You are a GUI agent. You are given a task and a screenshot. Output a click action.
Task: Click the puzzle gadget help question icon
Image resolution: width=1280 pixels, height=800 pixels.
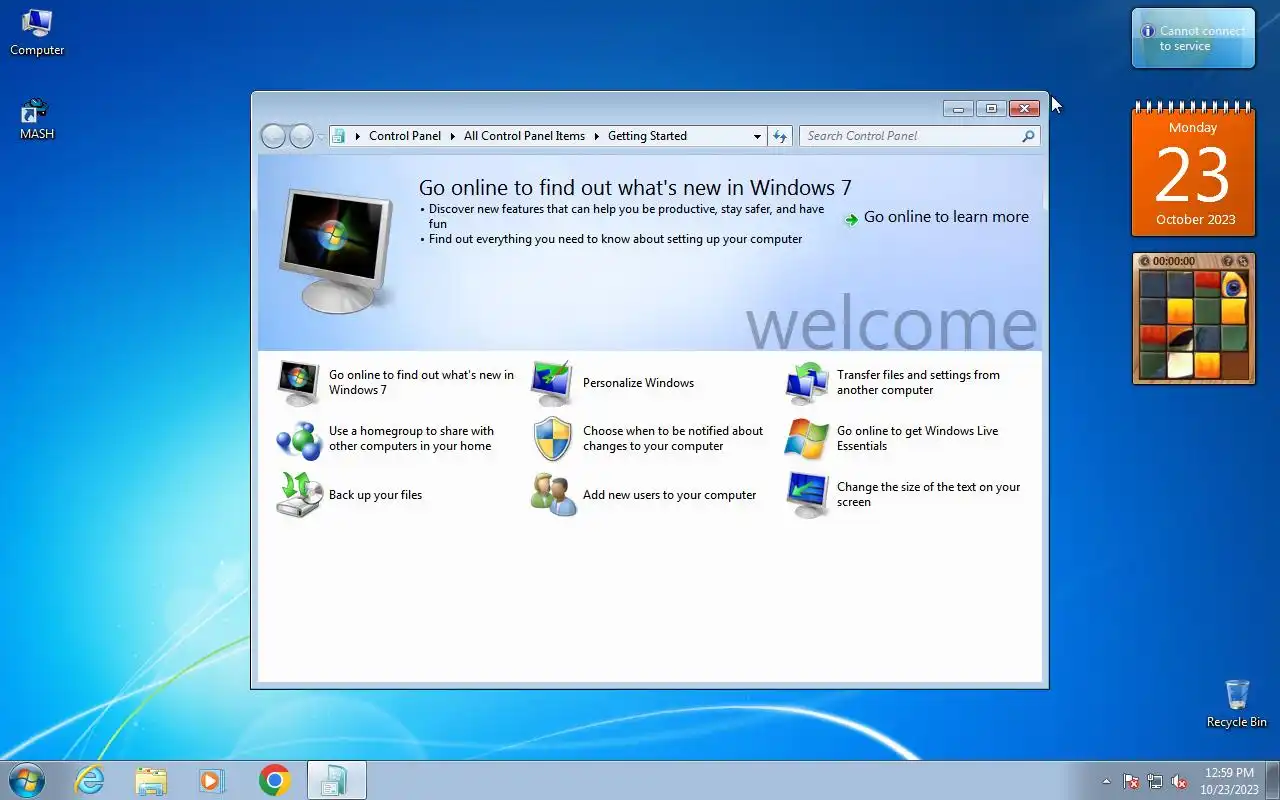(x=1229, y=261)
